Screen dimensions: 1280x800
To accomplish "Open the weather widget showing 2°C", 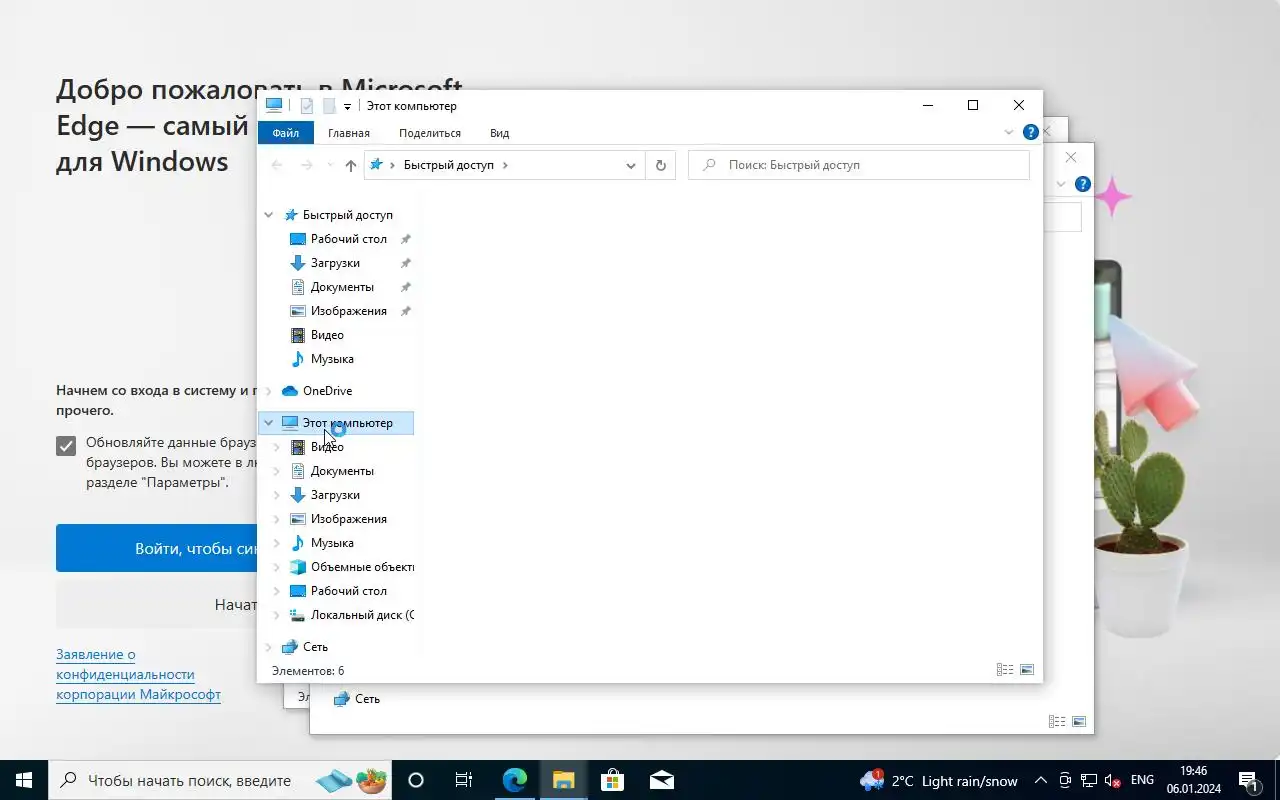I will [938, 780].
